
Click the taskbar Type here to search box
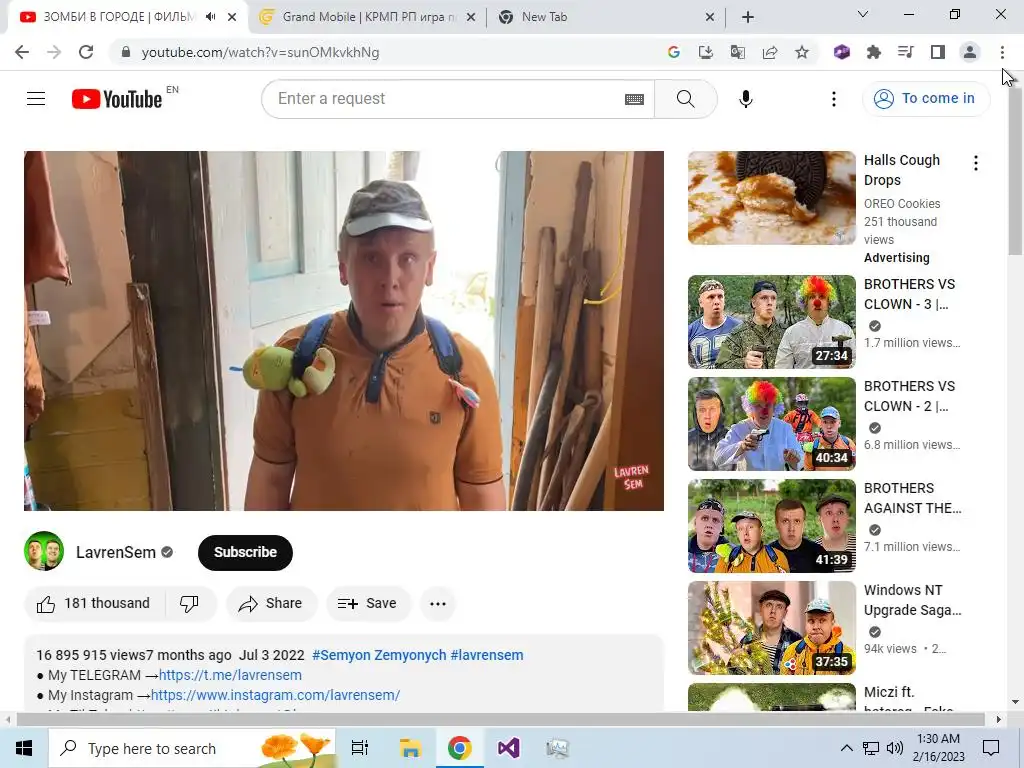coord(193,748)
